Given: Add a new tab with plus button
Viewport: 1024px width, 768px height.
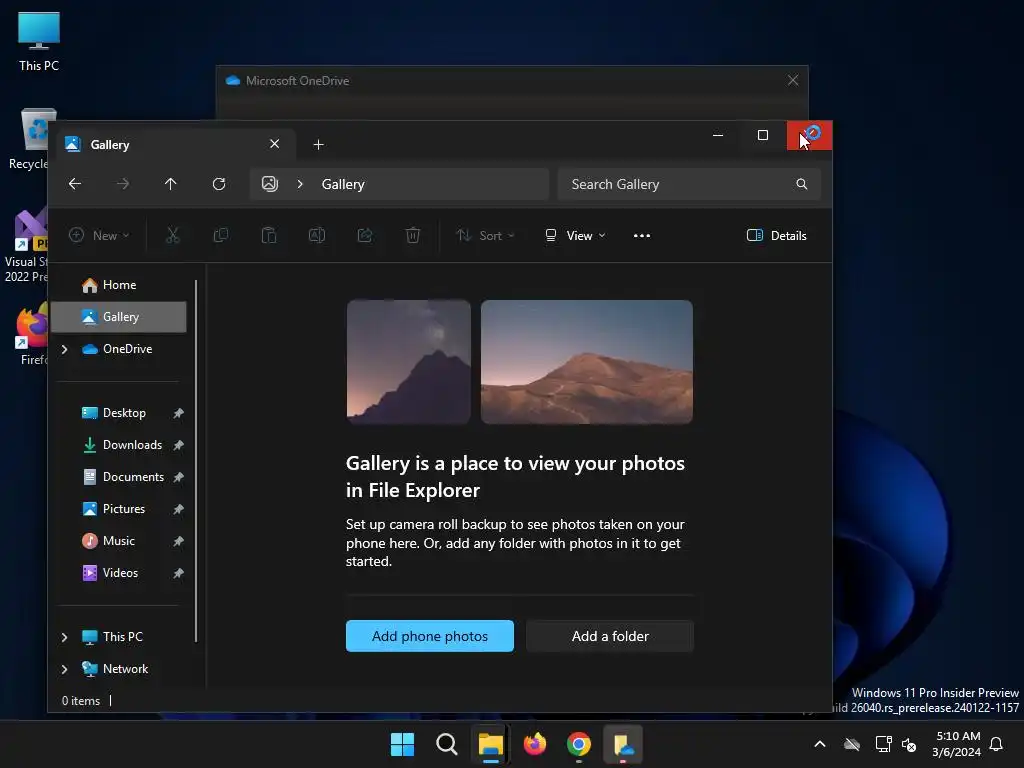Looking at the screenshot, I should [319, 144].
